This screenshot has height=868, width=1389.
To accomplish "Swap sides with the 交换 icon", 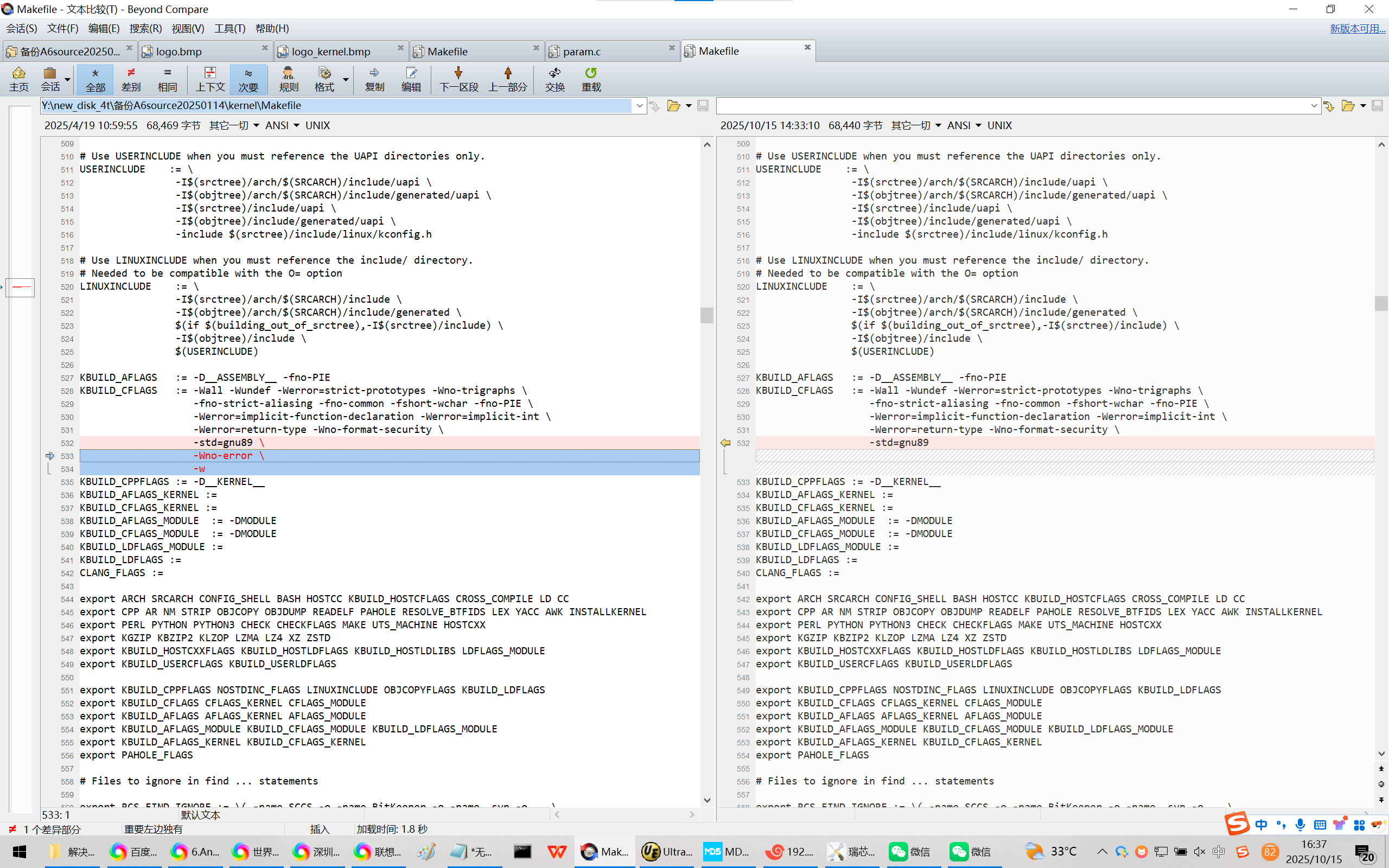I will pyautogui.click(x=555, y=79).
